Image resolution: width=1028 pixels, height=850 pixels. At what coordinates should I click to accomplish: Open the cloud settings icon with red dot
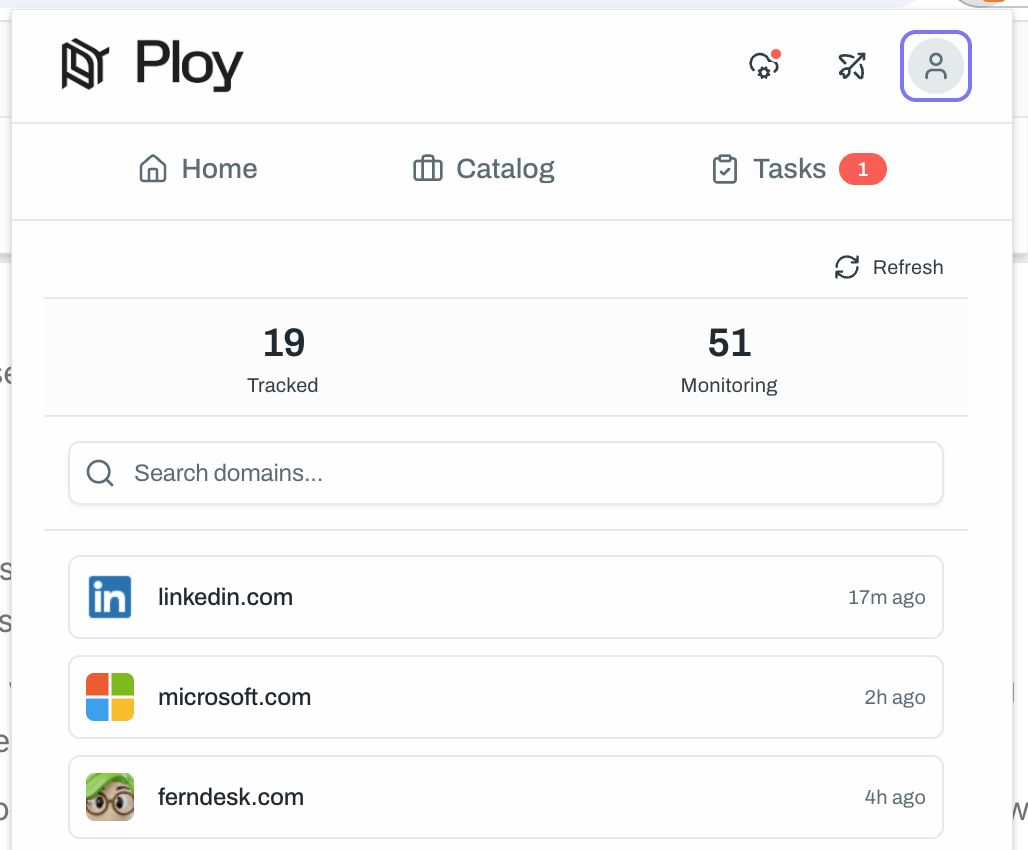pyautogui.click(x=764, y=66)
